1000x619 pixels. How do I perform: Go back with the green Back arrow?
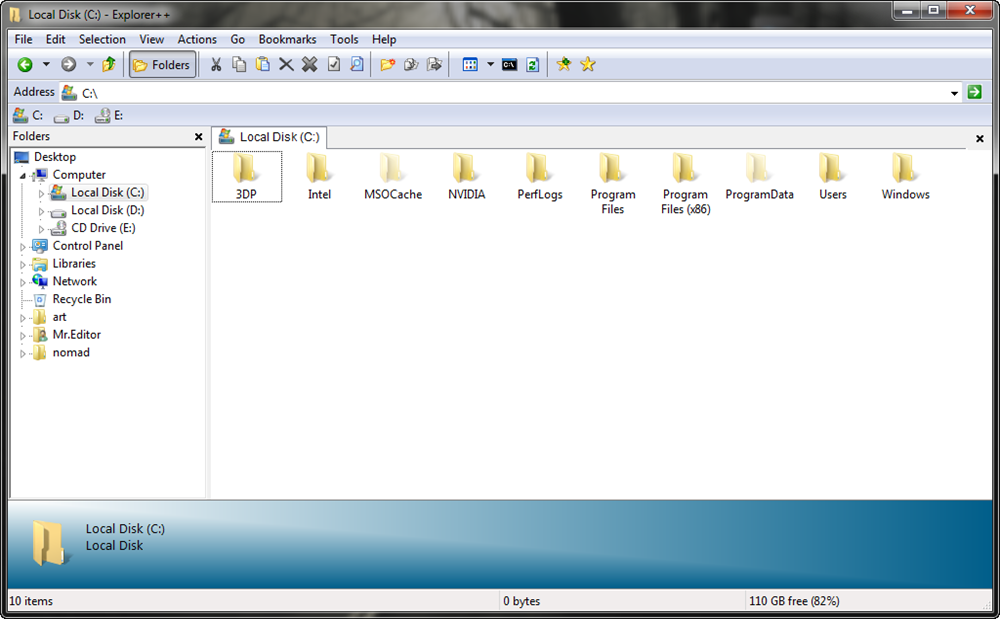point(25,64)
